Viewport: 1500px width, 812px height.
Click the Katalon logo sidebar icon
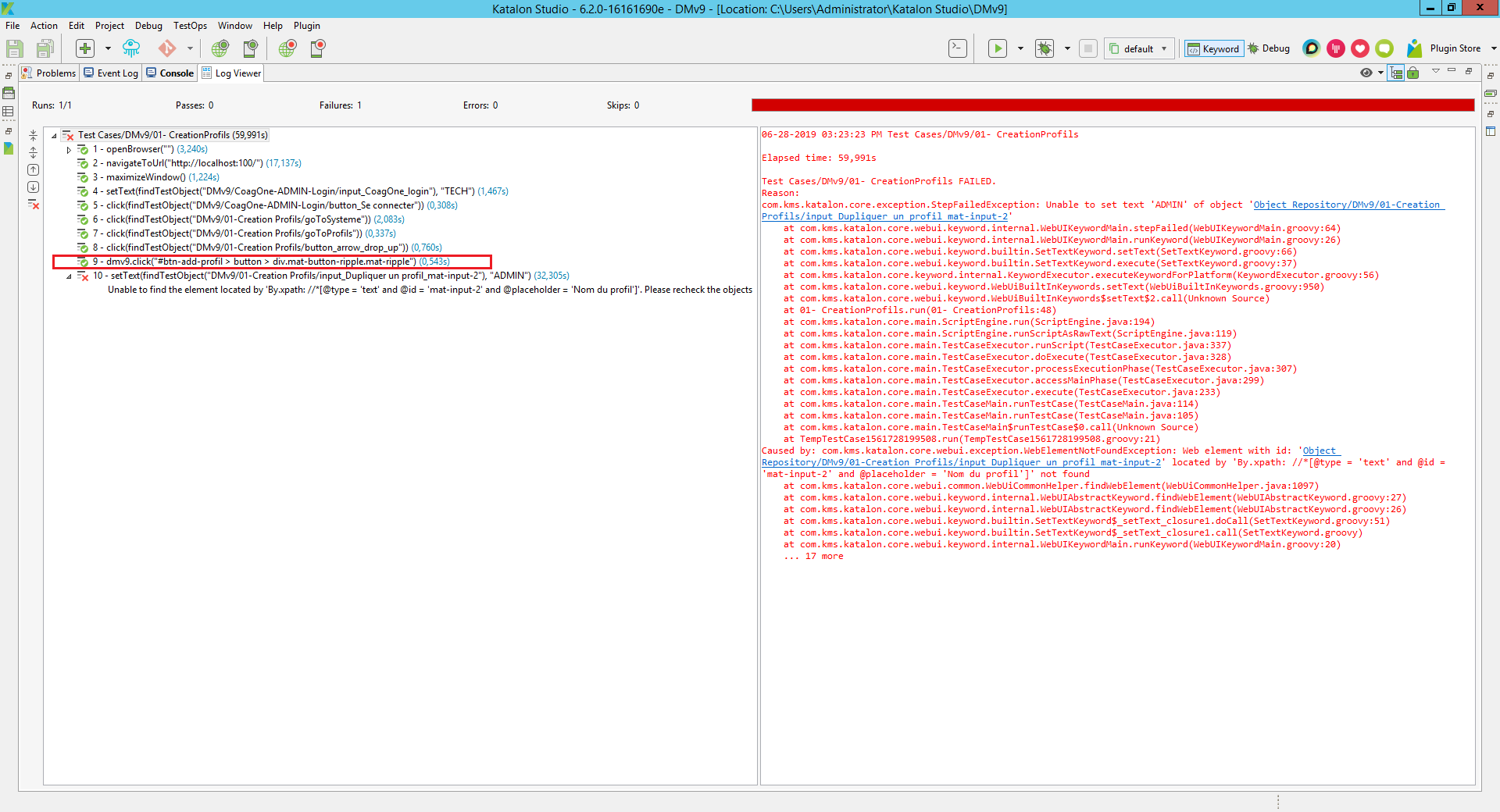tap(9, 148)
